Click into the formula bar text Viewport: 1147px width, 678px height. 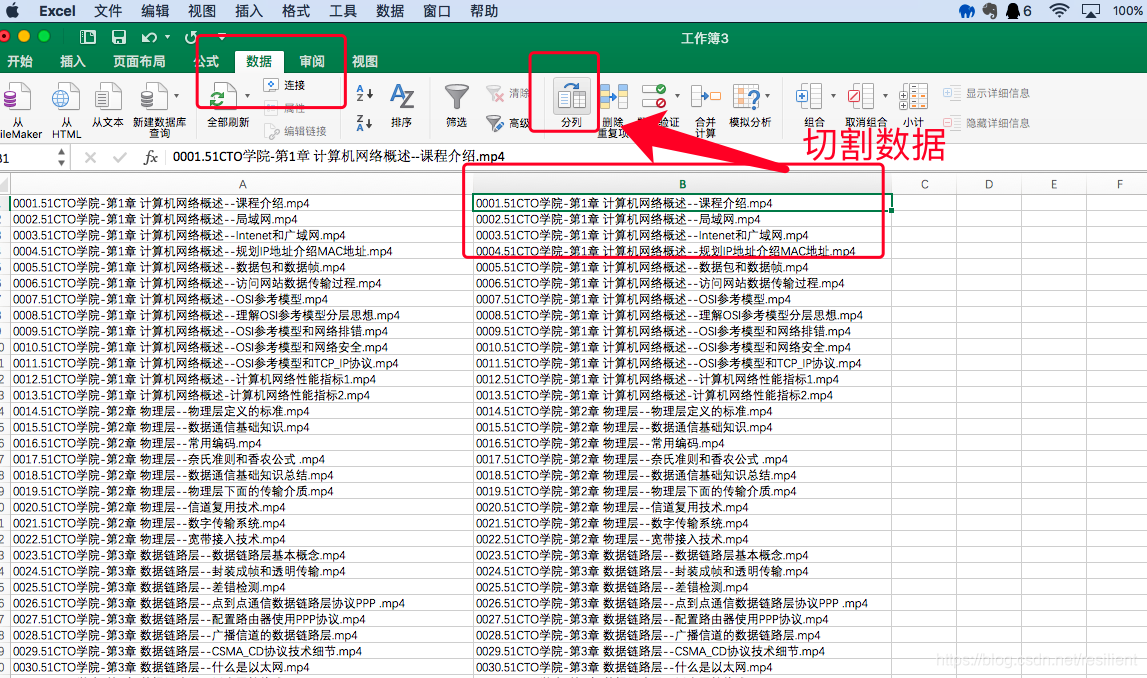coord(339,157)
